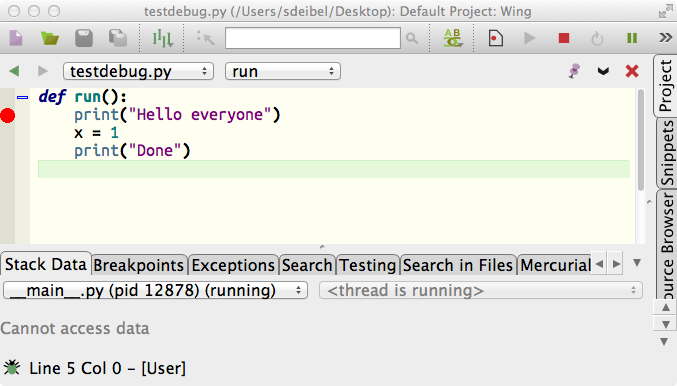Open a file using the folder icon
Viewport: 677px width, 386px height.
pyautogui.click(x=50, y=38)
